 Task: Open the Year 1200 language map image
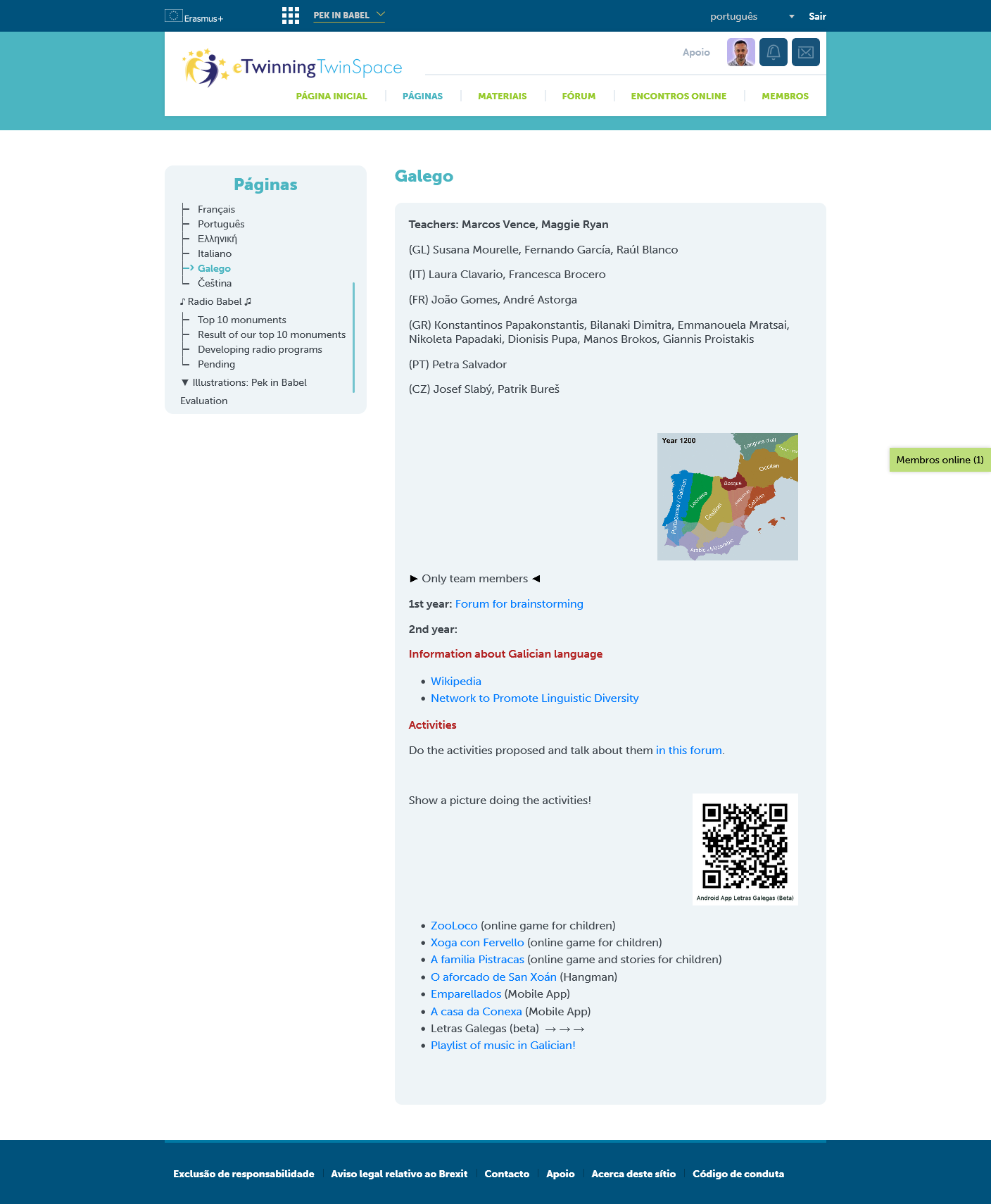point(728,496)
